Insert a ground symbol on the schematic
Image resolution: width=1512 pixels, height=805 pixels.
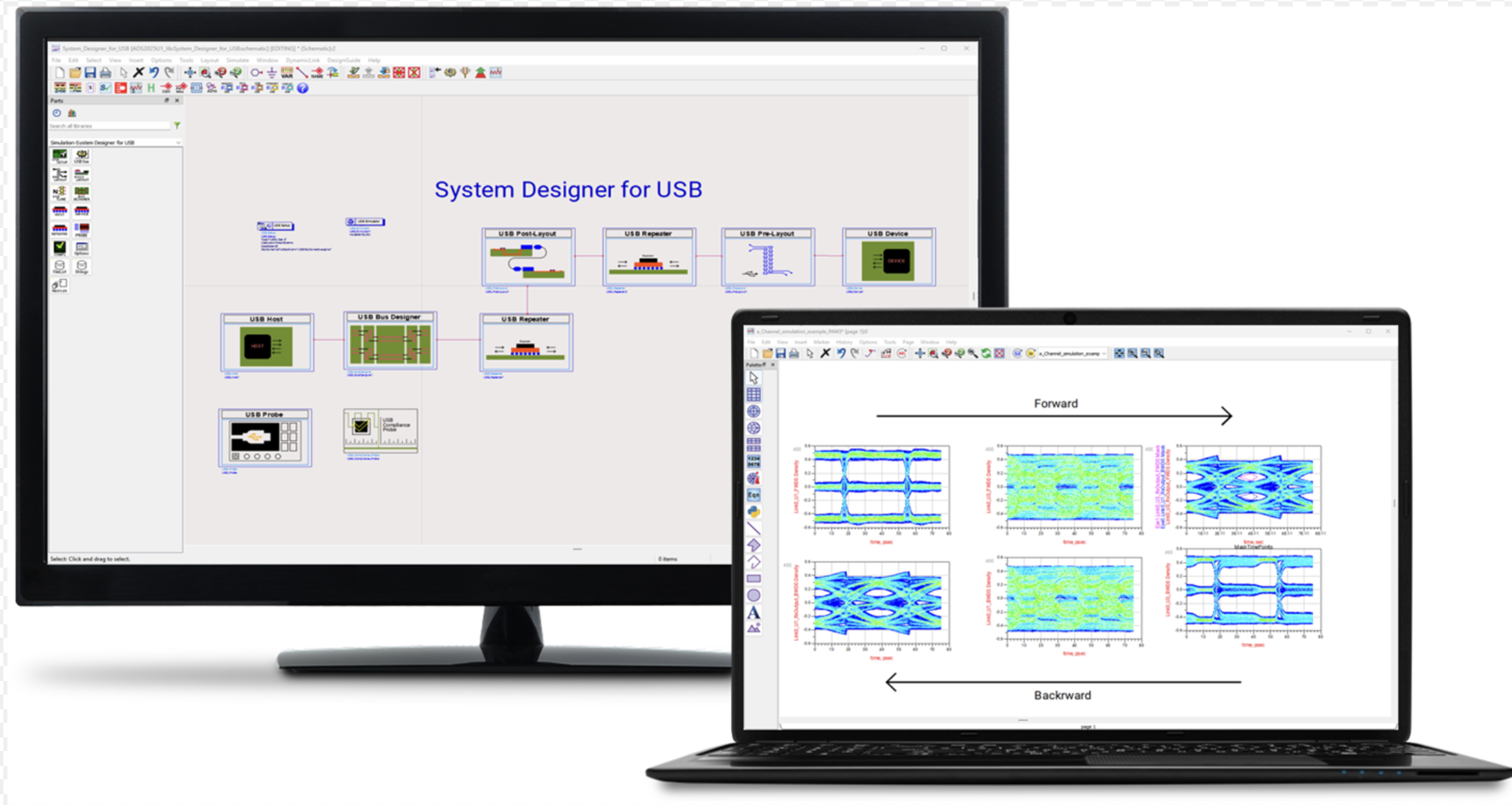(x=270, y=73)
